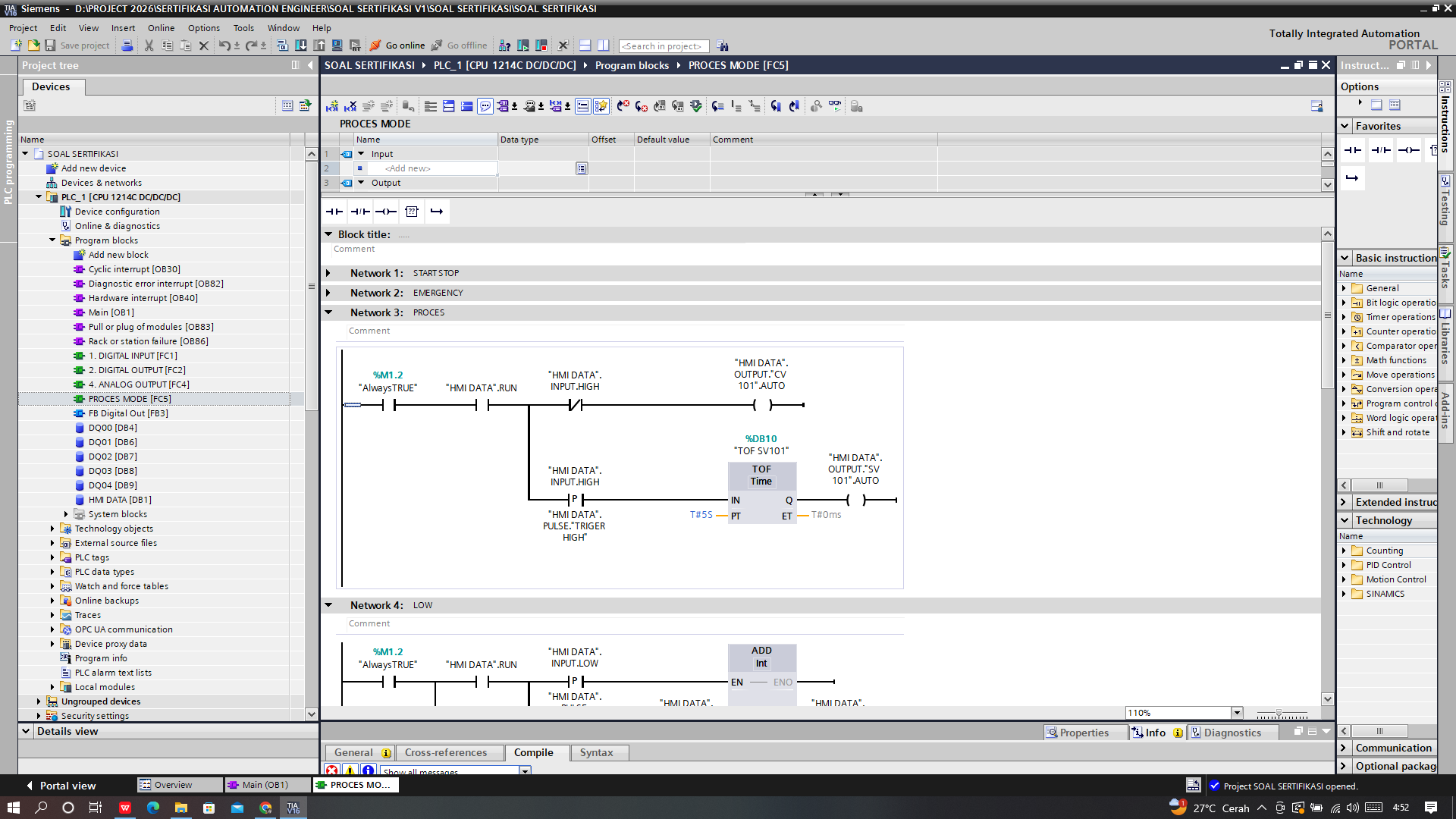Click the Go online button
This screenshot has width=1456, height=819.
tap(397, 45)
